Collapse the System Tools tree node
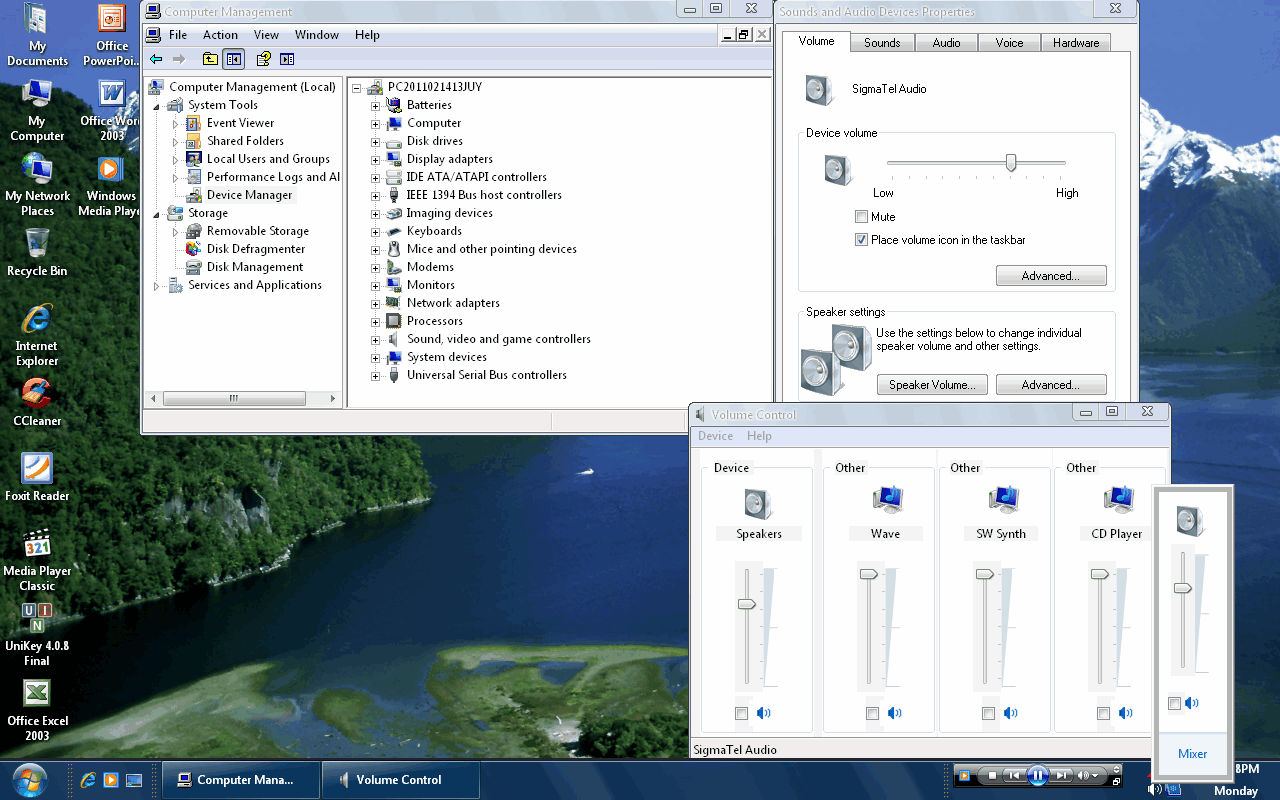Image resolution: width=1280 pixels, height=800 pixels. click(157, 105)
